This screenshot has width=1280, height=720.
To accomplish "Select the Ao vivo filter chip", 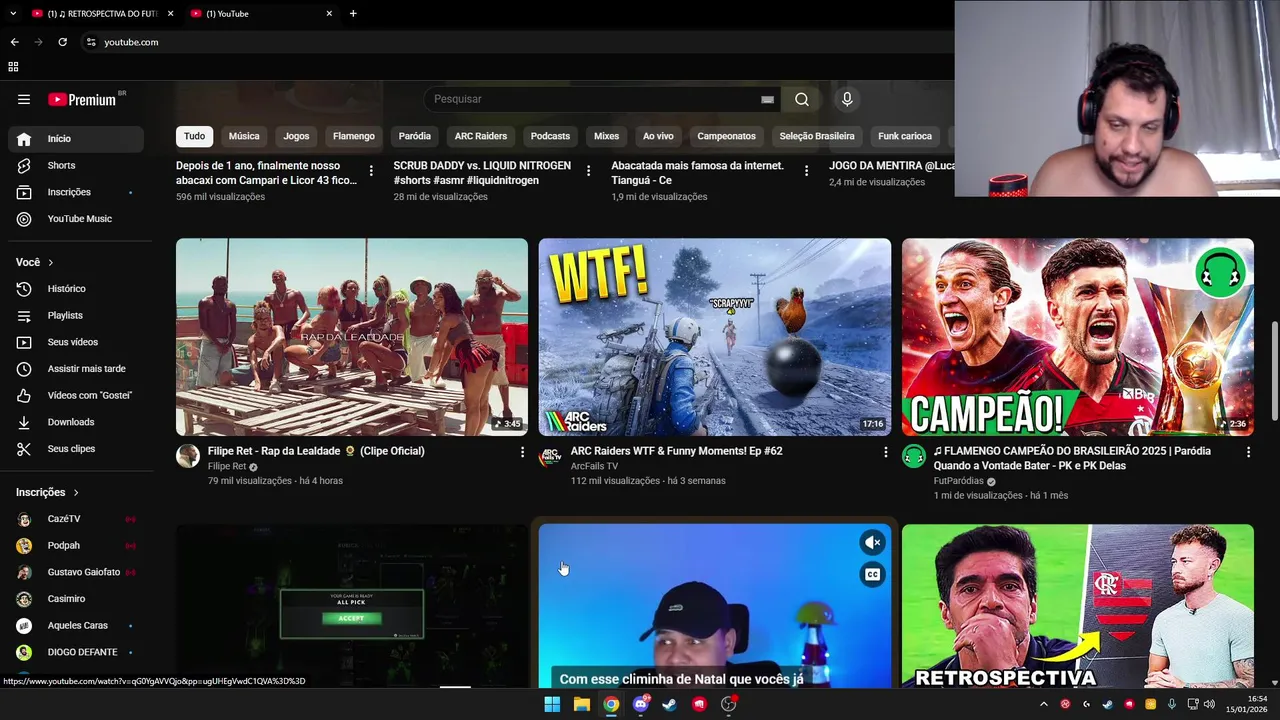I will click(658, 136).
